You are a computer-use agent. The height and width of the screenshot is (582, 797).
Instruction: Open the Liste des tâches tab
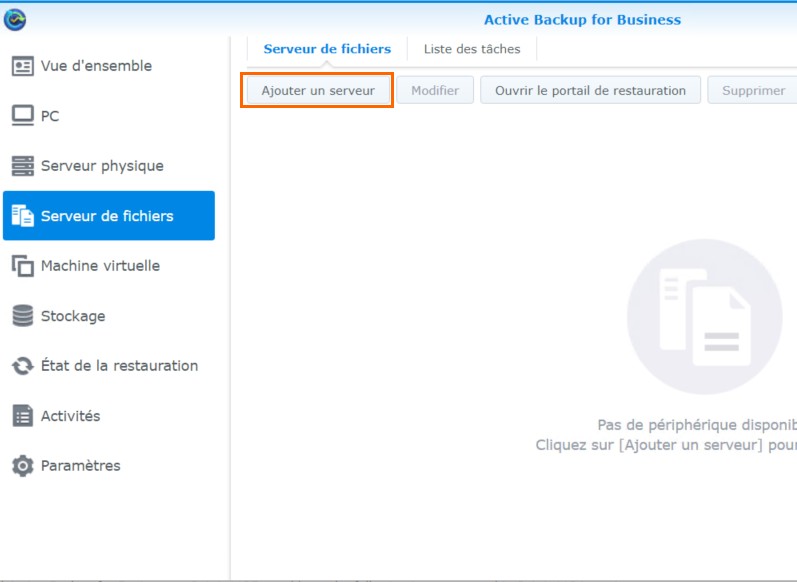[x=472, y=49]
